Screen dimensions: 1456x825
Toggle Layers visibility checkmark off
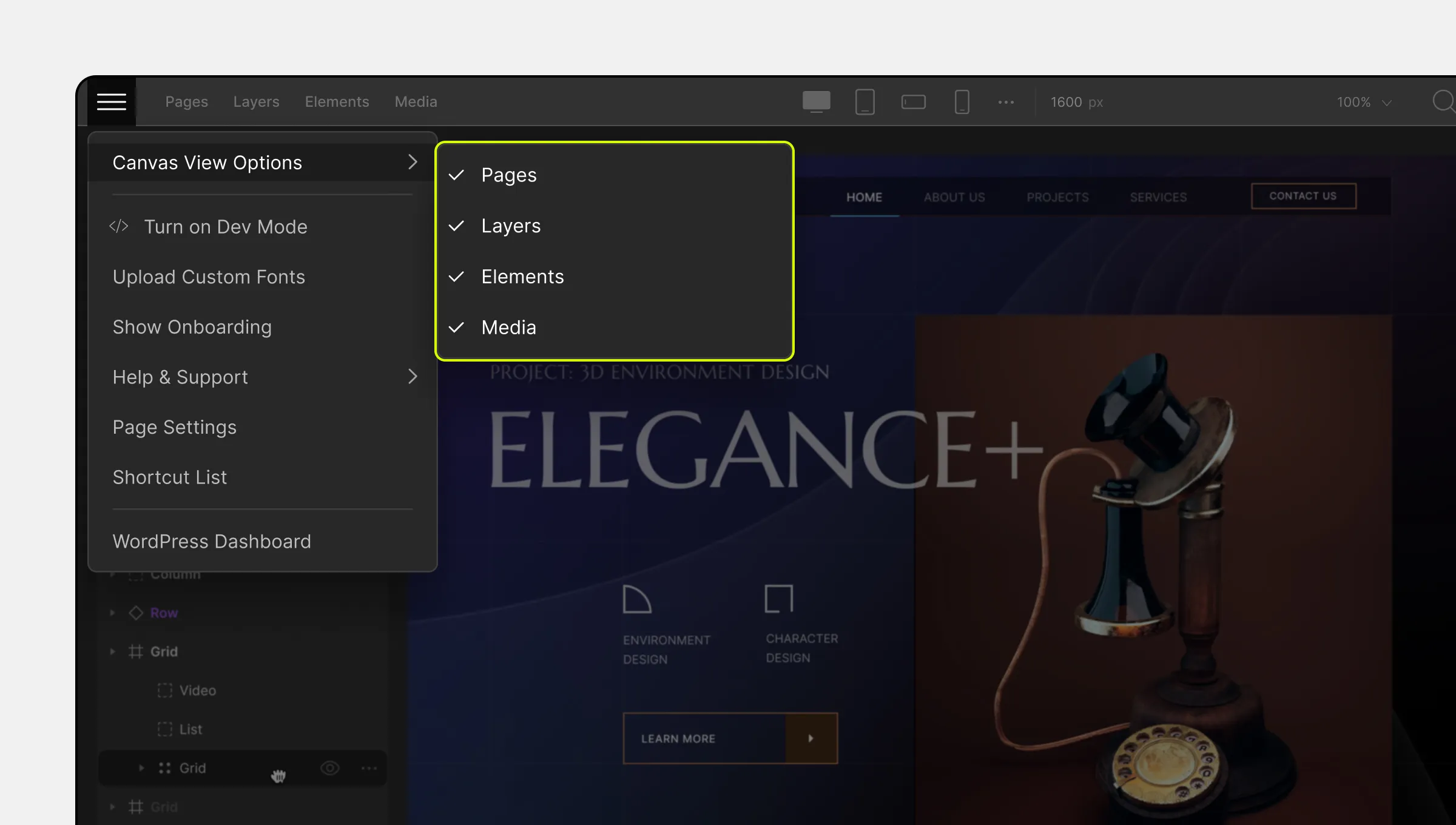pyautogui.click(x=457, y=226)
